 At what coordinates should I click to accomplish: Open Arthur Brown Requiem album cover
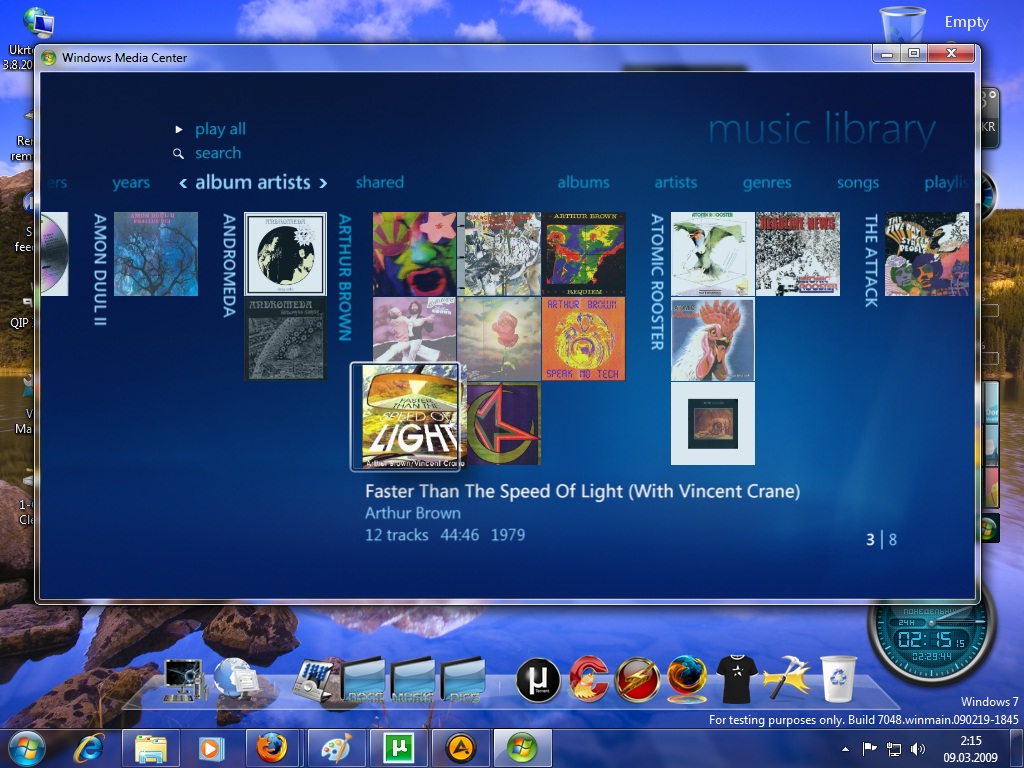tap(584, 254)
